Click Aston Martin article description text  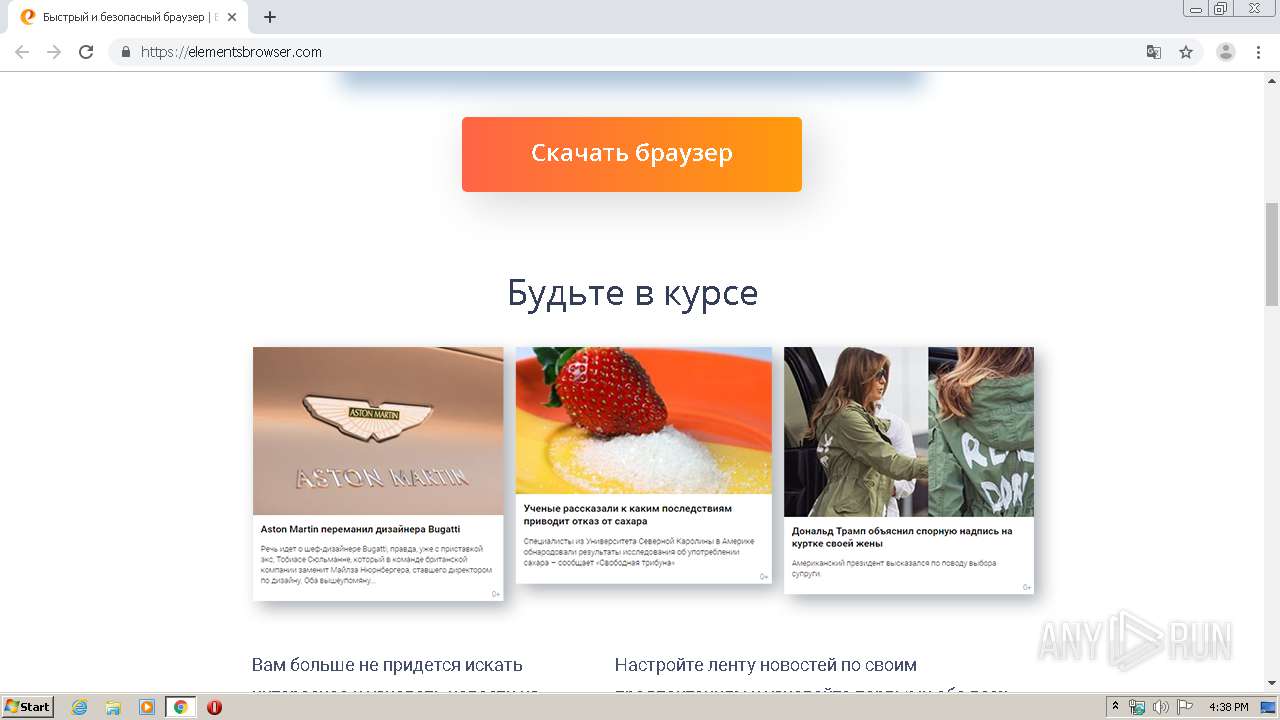click(377, 565)
